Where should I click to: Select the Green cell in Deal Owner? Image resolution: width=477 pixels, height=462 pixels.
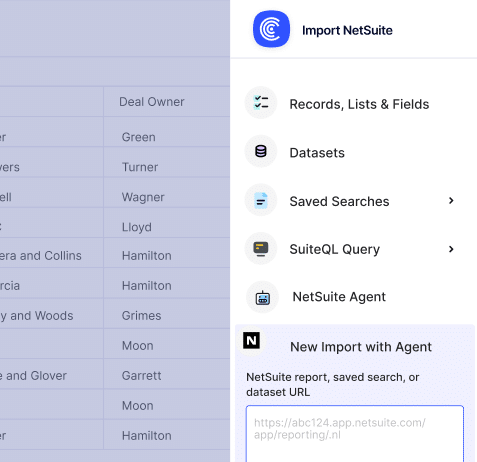[x=167, y=132]
